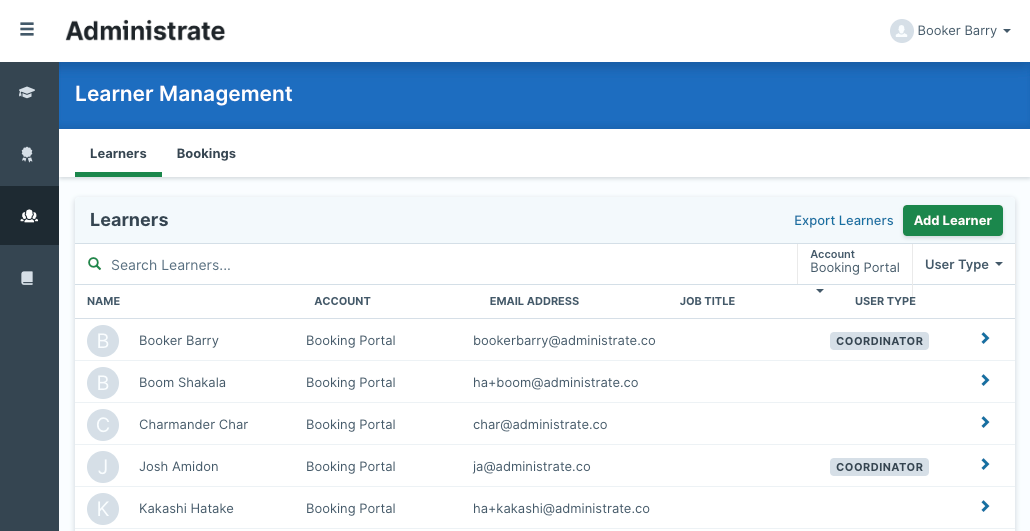Open Boom Shakala row details chevron
The height and width of the screenshot is (531, 1030).
coord(985,381)
